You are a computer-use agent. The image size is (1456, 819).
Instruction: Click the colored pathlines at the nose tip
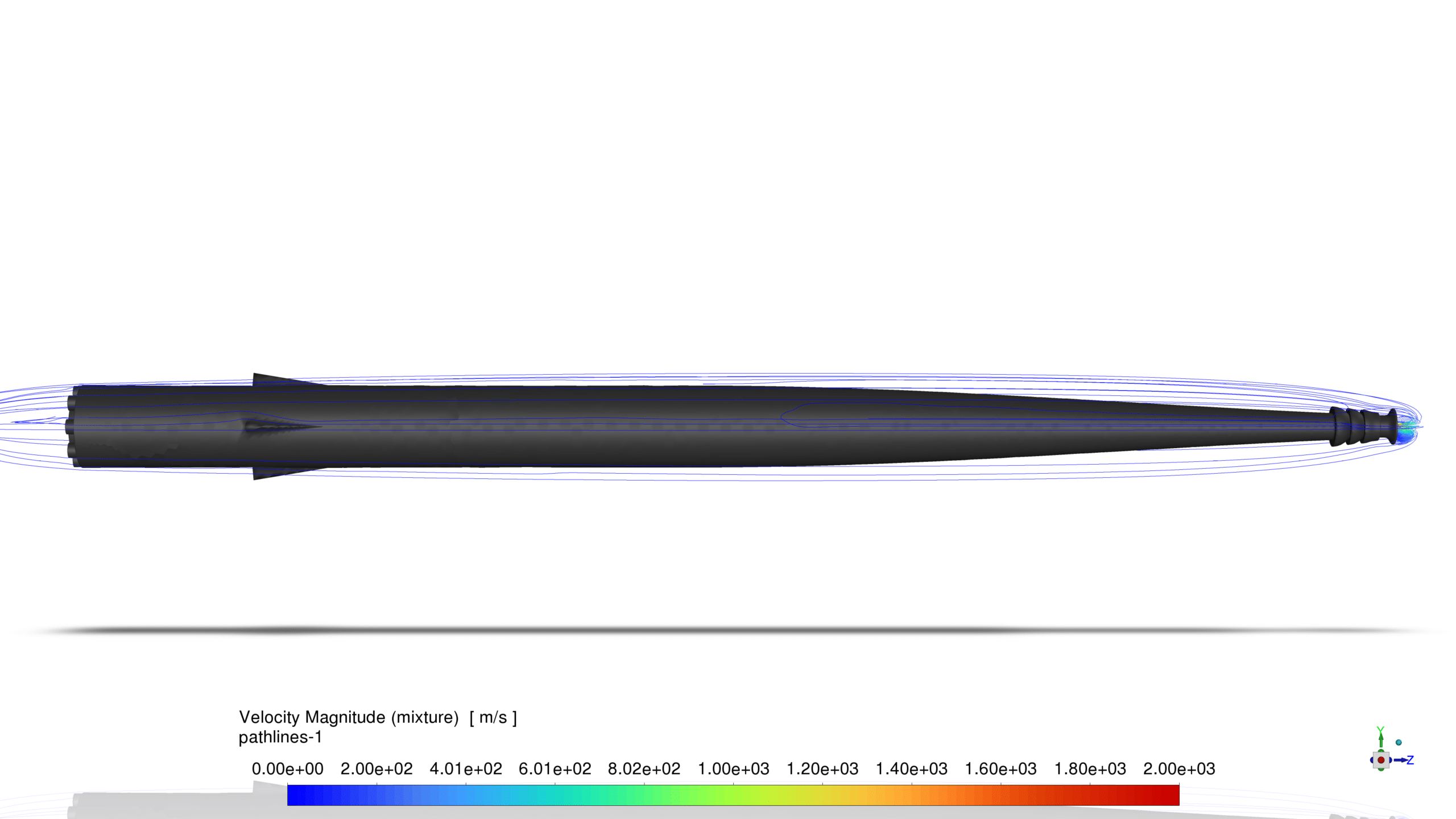tap(1406, 427)
